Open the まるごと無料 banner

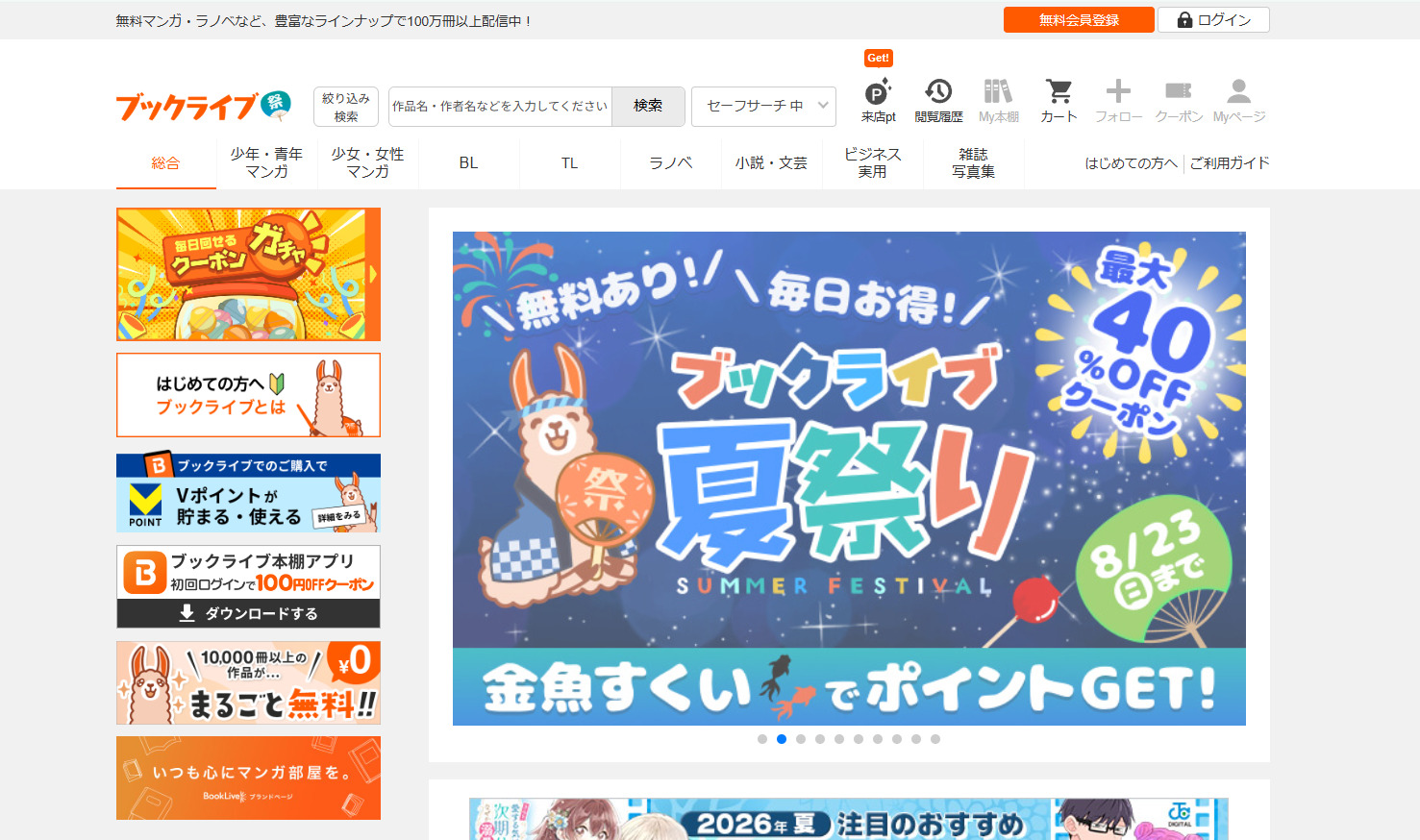pyautogui.click(x=248, y=682)
